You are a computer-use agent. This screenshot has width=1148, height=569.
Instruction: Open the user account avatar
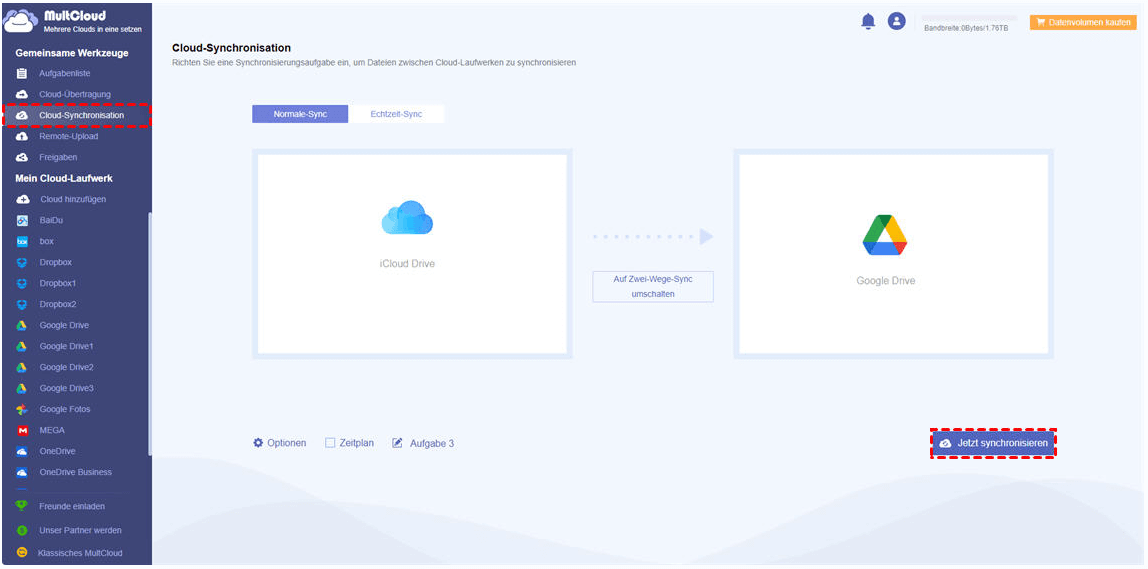click(897, 21)
